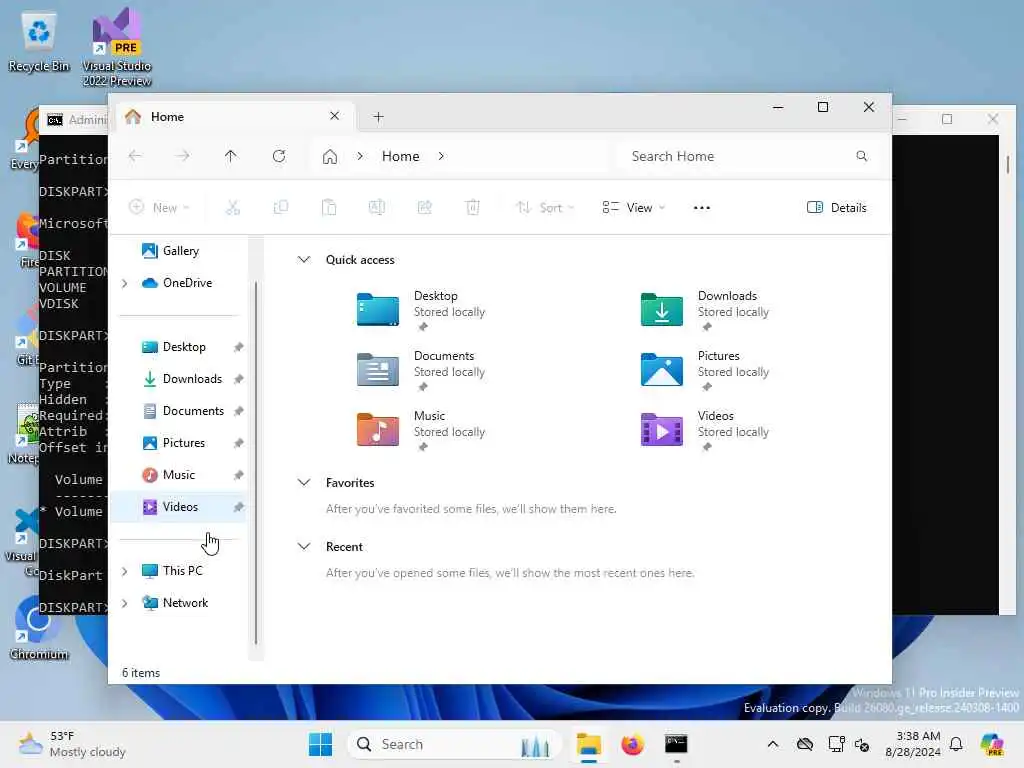Open the notification bell in system tray
The height and width of the screenshot is (768, 1024).
click(x=956, y=744)
